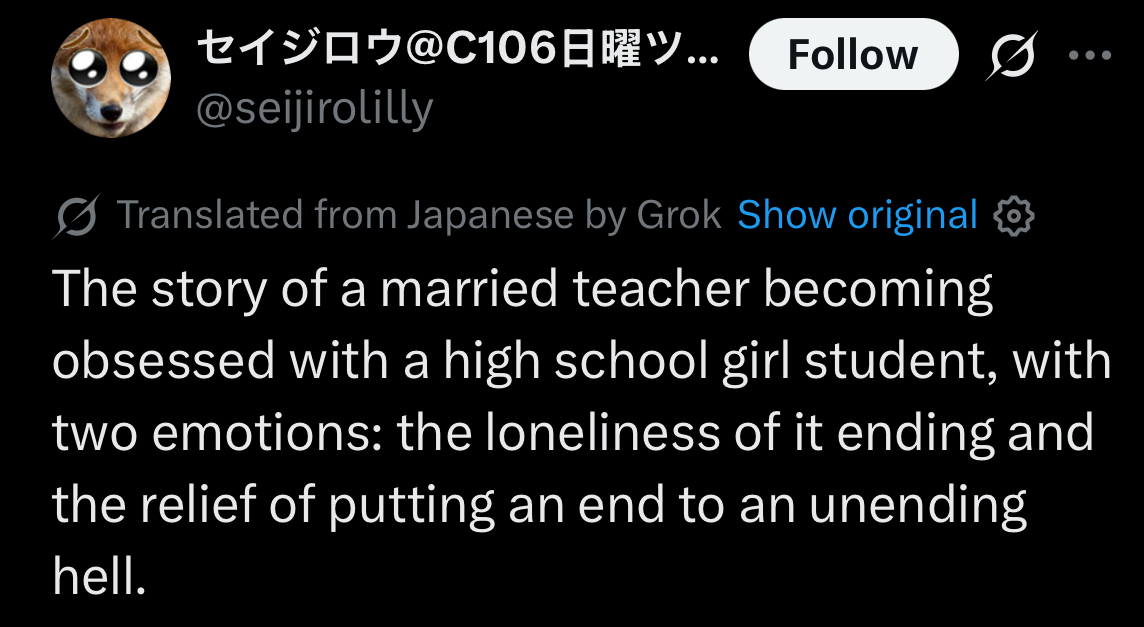The image size is (1144, 627).
Task: Ask Grok about this post using slashed-circle icon
Action: tap(1013, 56)
